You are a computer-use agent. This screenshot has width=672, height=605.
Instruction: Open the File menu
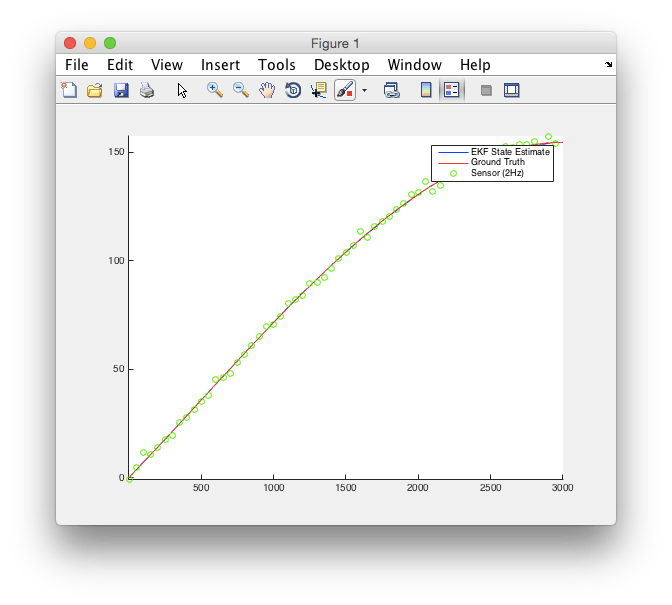tap(77, 65)
